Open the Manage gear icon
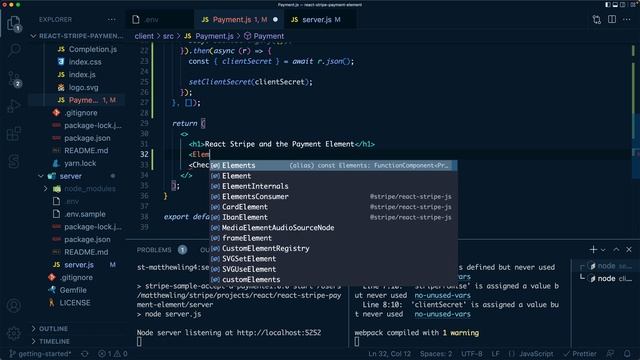The height and width of the screenshot is (360, 640). click(x=14, y=333)
